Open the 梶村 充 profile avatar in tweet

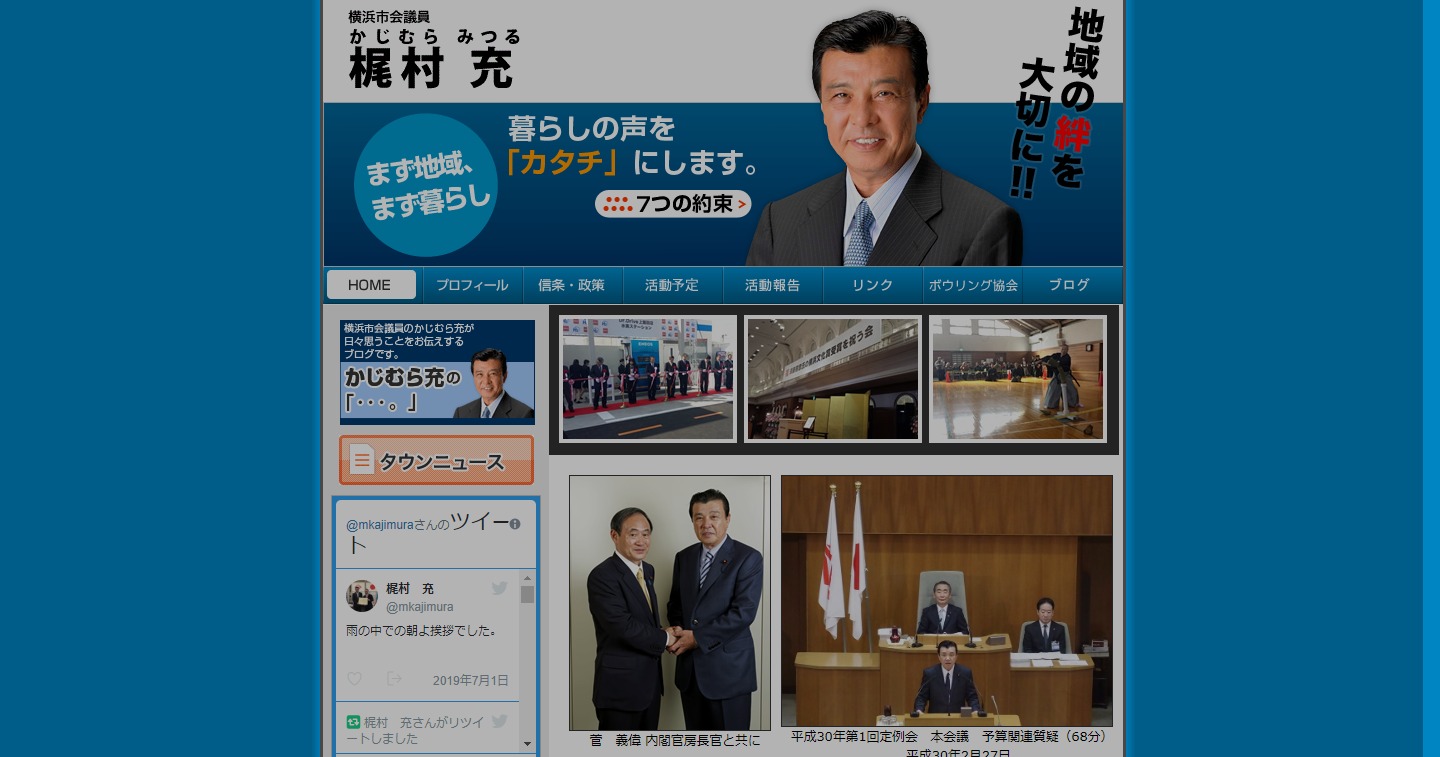click(x=361, y=596)
